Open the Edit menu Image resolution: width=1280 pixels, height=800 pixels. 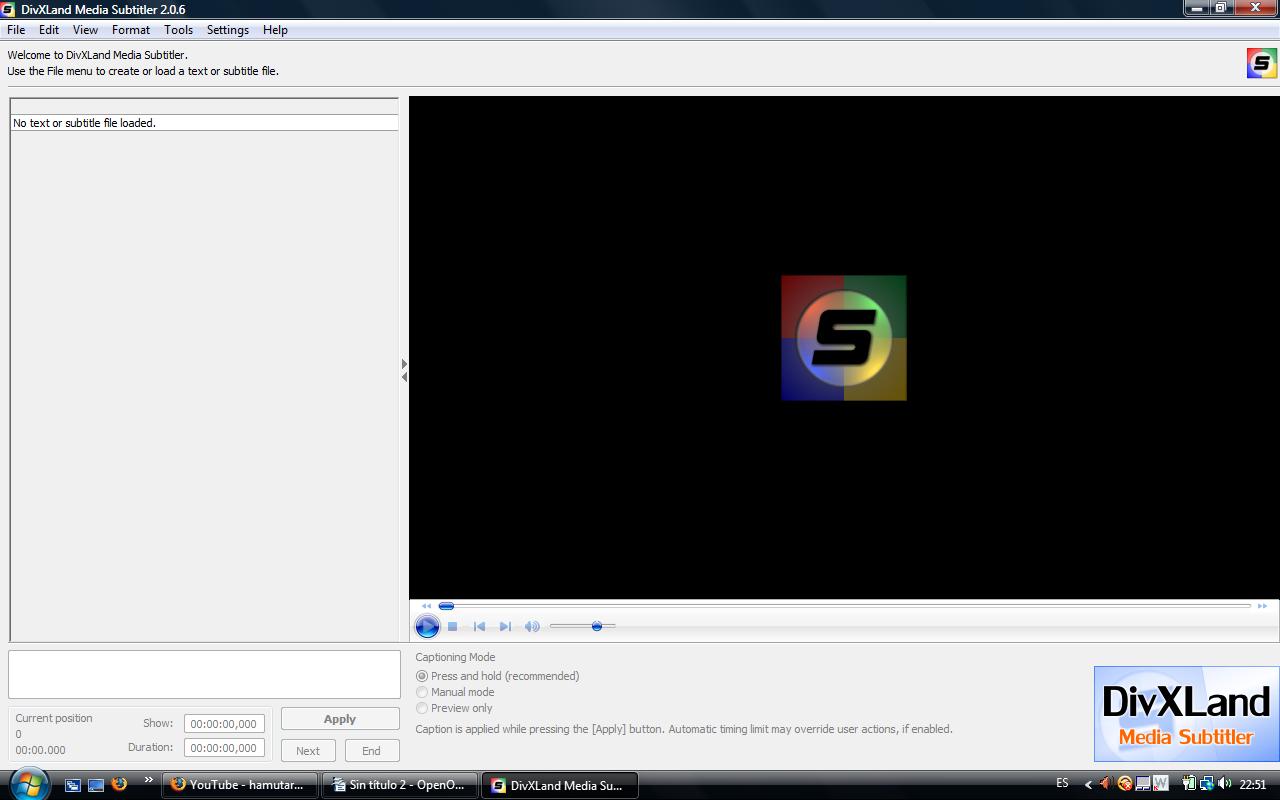click(x=49, y=30)
